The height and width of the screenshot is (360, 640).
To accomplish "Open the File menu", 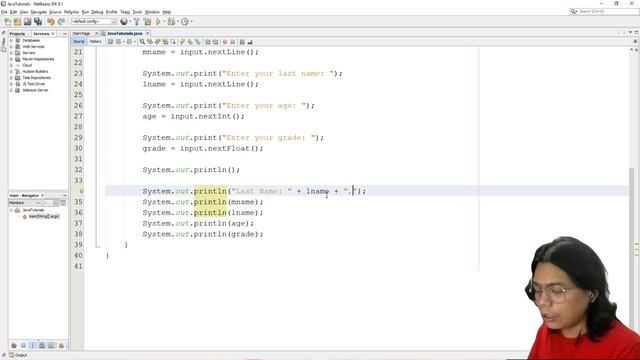I will tap(4, 12).
